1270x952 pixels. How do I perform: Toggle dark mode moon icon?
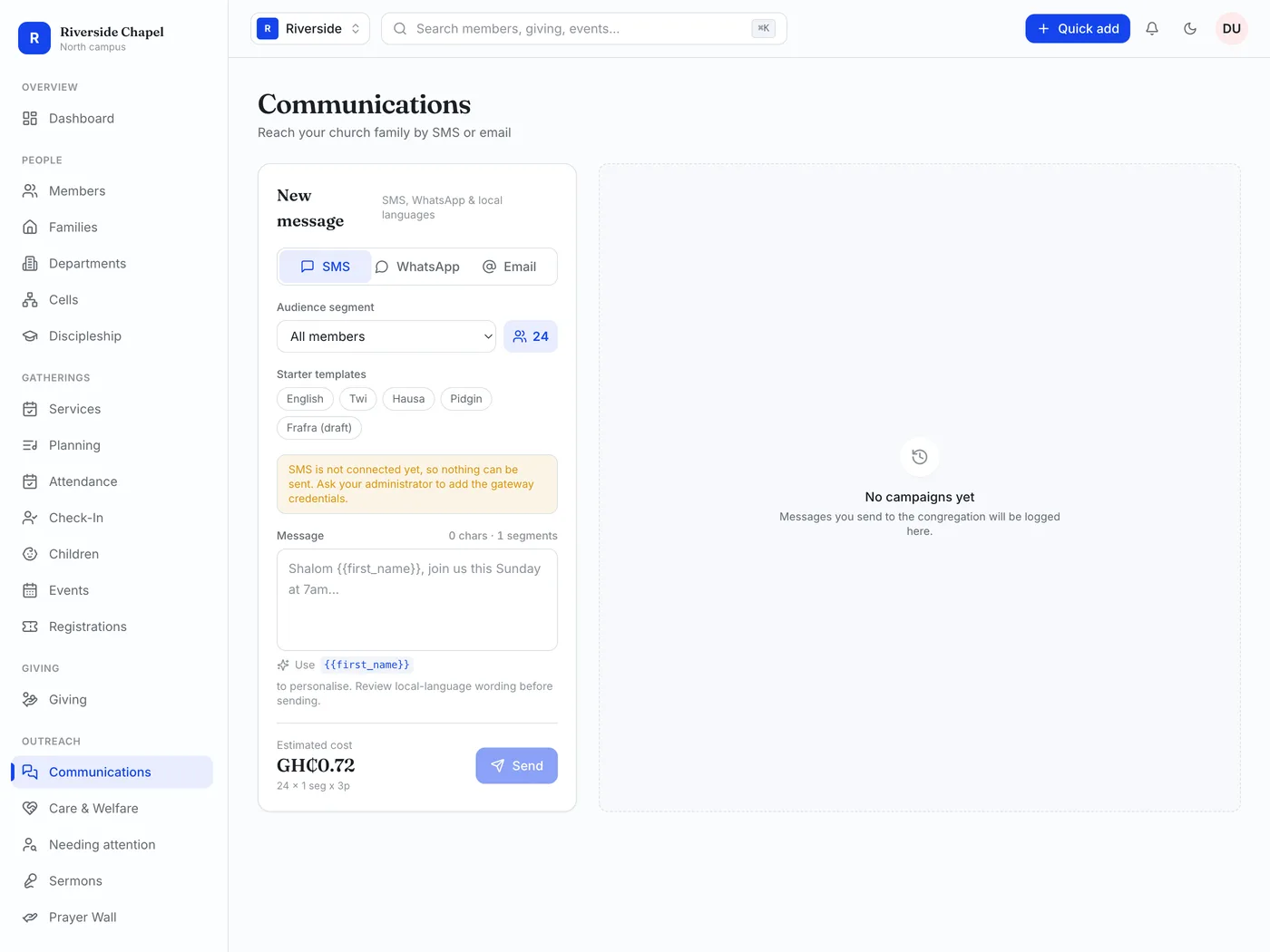tap(1190, 29)
